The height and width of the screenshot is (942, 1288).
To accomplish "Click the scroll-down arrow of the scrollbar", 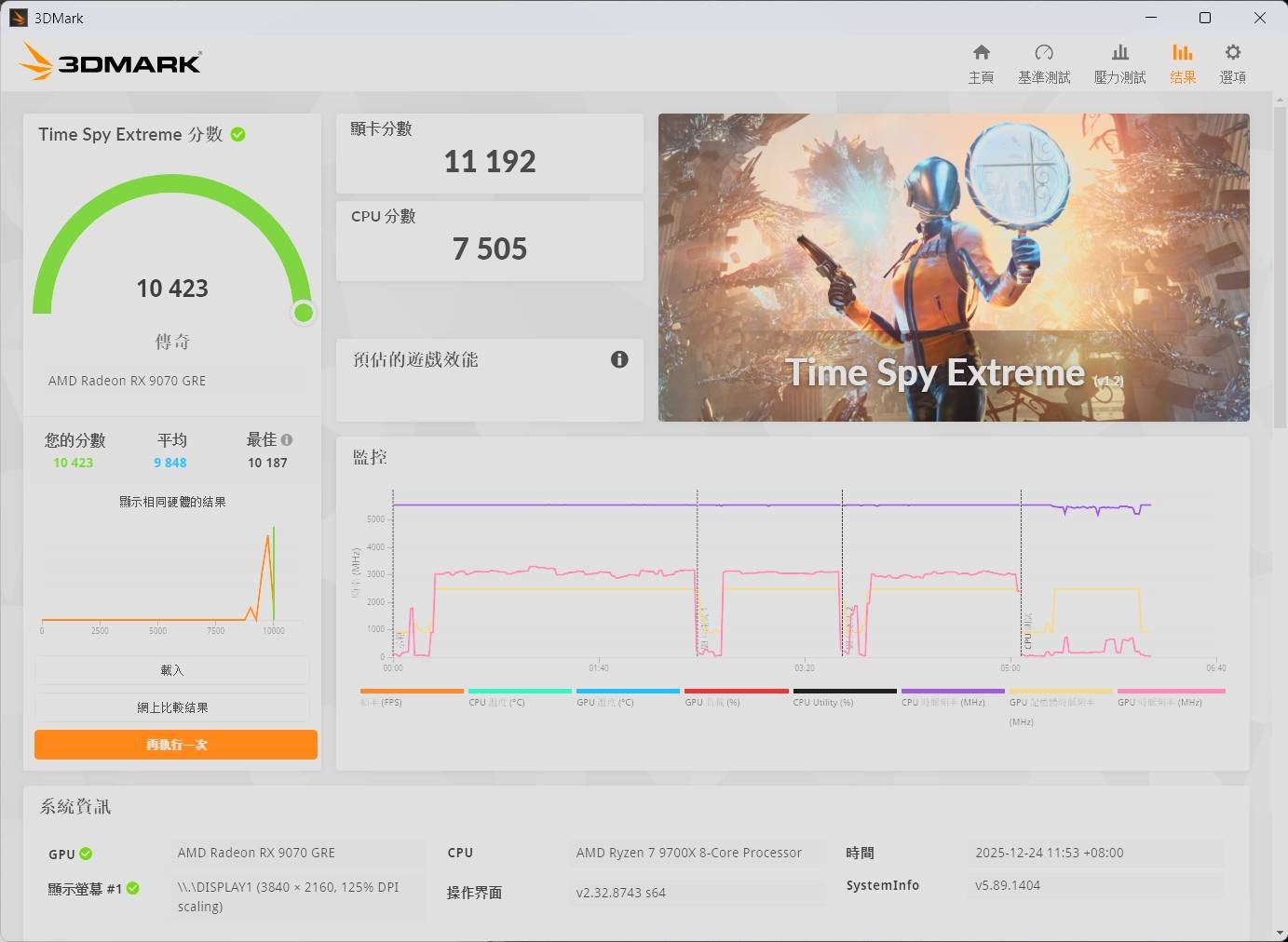I will point(1279,932).
